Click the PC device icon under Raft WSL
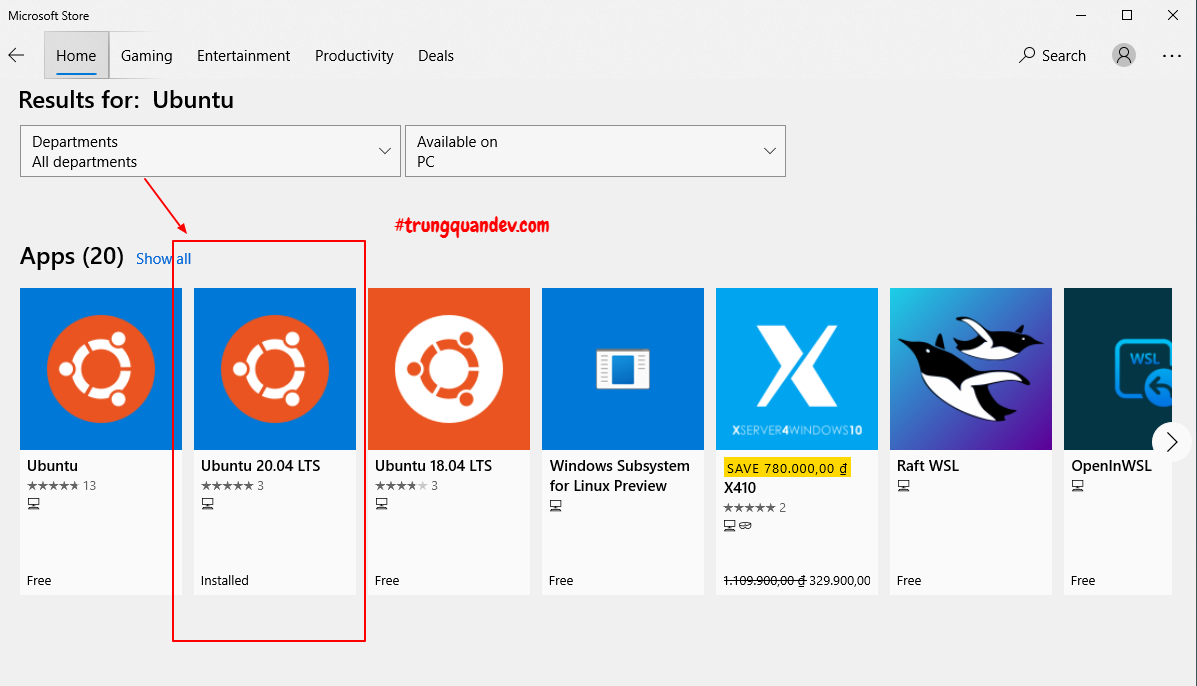 [x=904, y=485]
